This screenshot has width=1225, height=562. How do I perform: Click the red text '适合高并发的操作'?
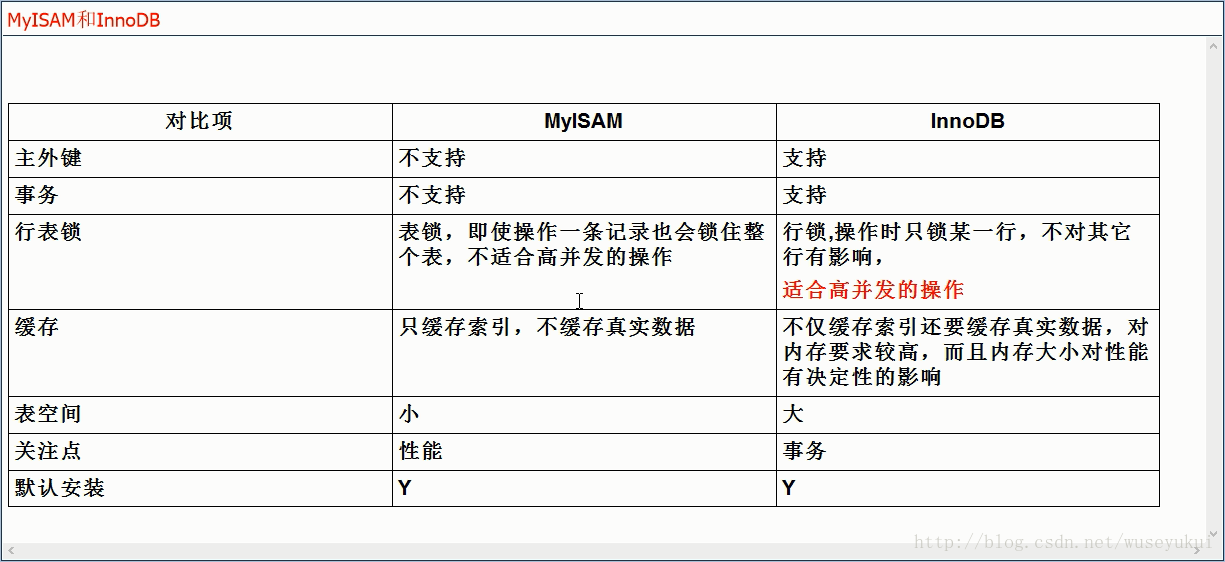[x=873, y=290]
